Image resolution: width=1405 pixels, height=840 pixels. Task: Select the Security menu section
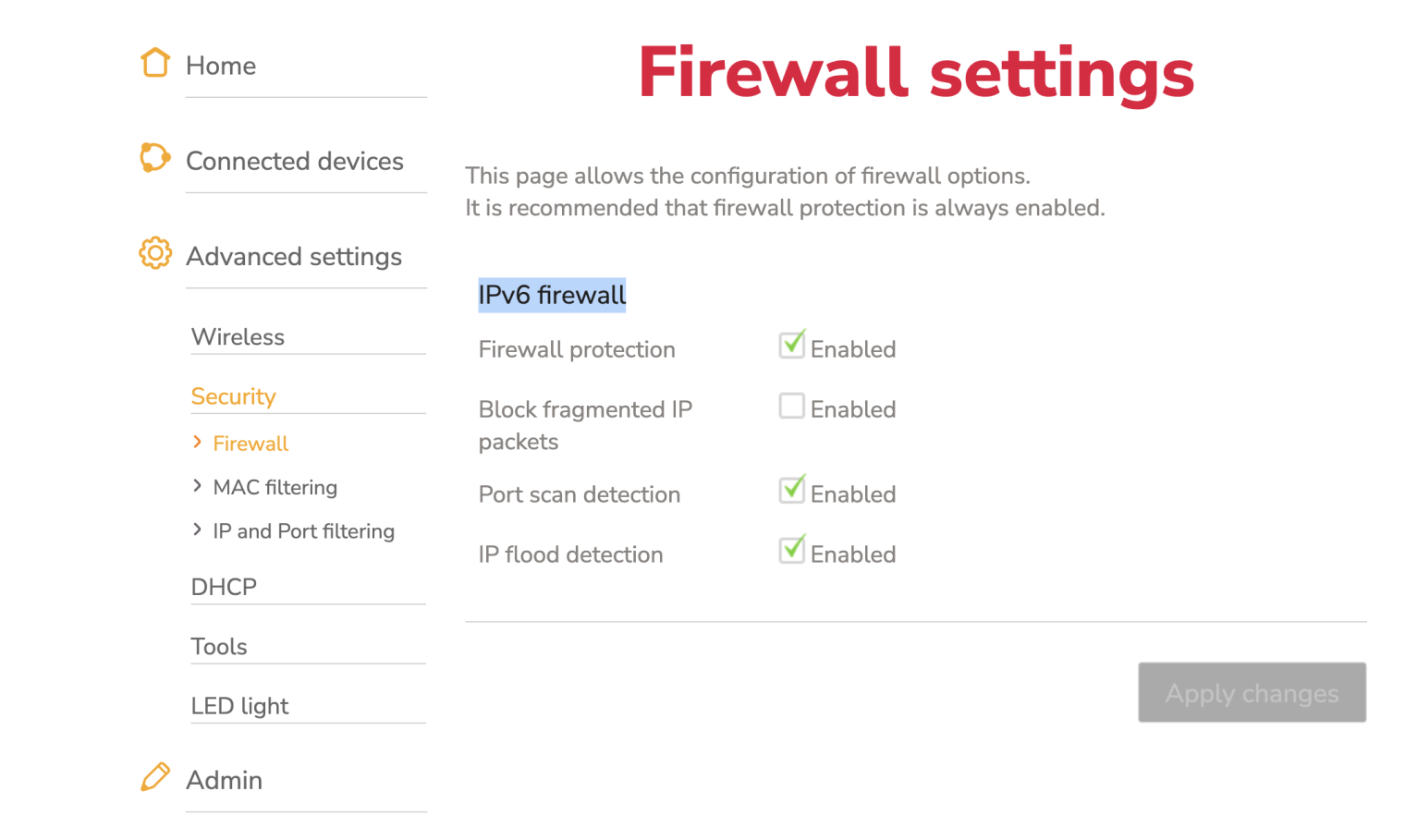pos(233,396)
